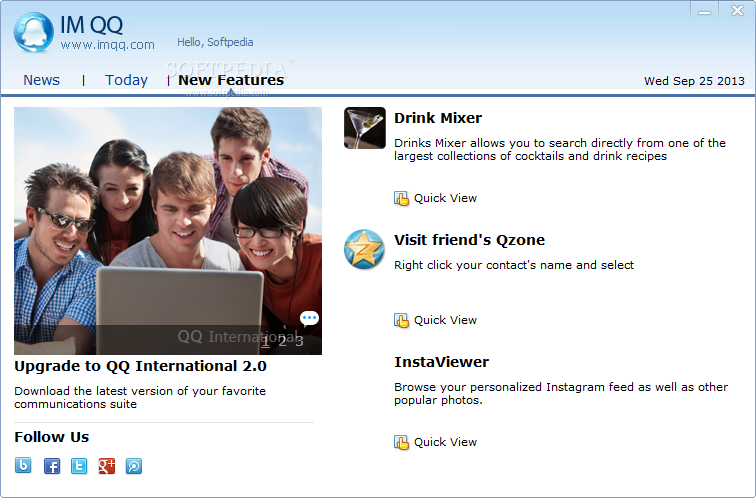
Task: Show banner slide 1
Action: point(265,341)
